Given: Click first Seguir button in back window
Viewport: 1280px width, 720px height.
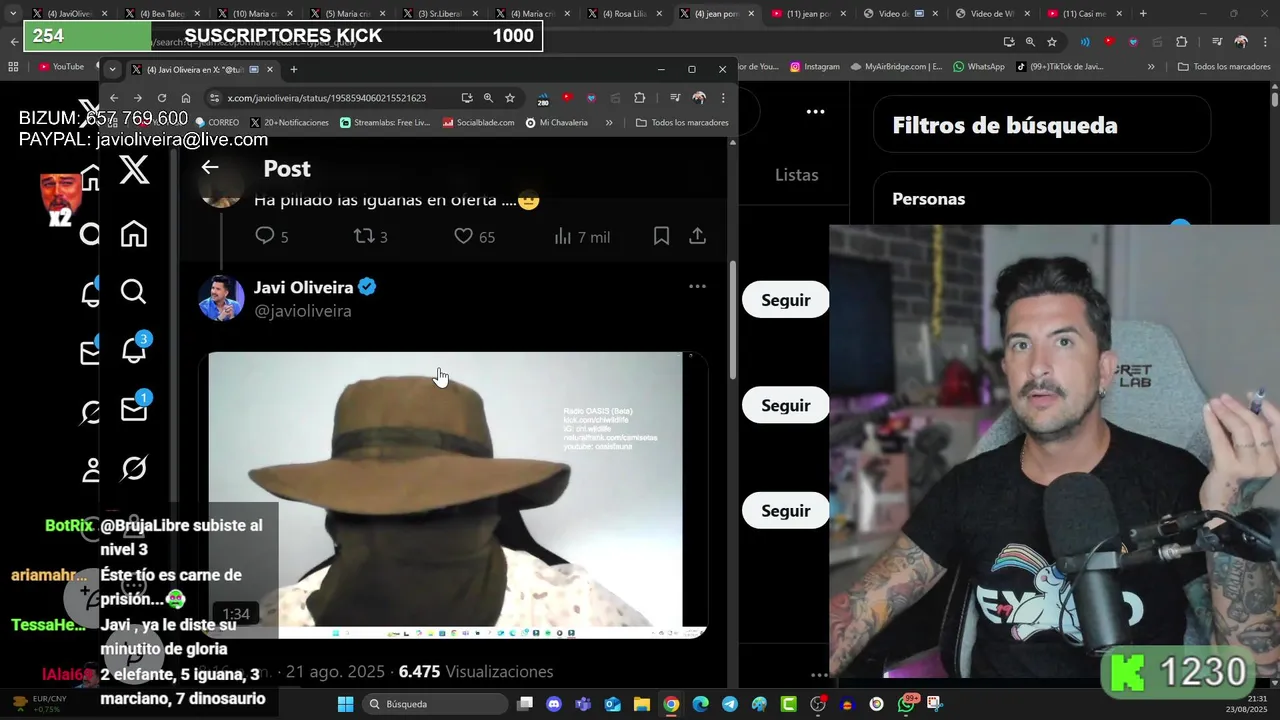Looking at the screenshot, I should [785, 300].
